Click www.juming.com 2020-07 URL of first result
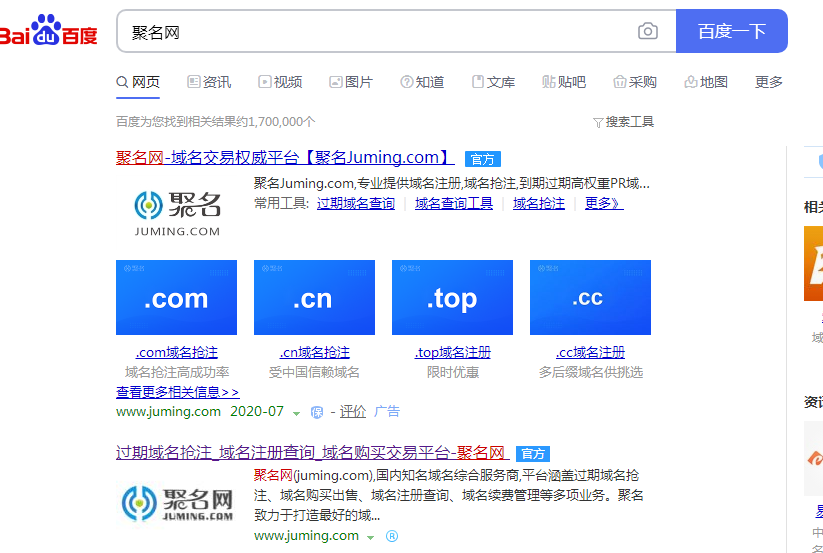This screenshot has width=823, height=553. tap(200, 411)
